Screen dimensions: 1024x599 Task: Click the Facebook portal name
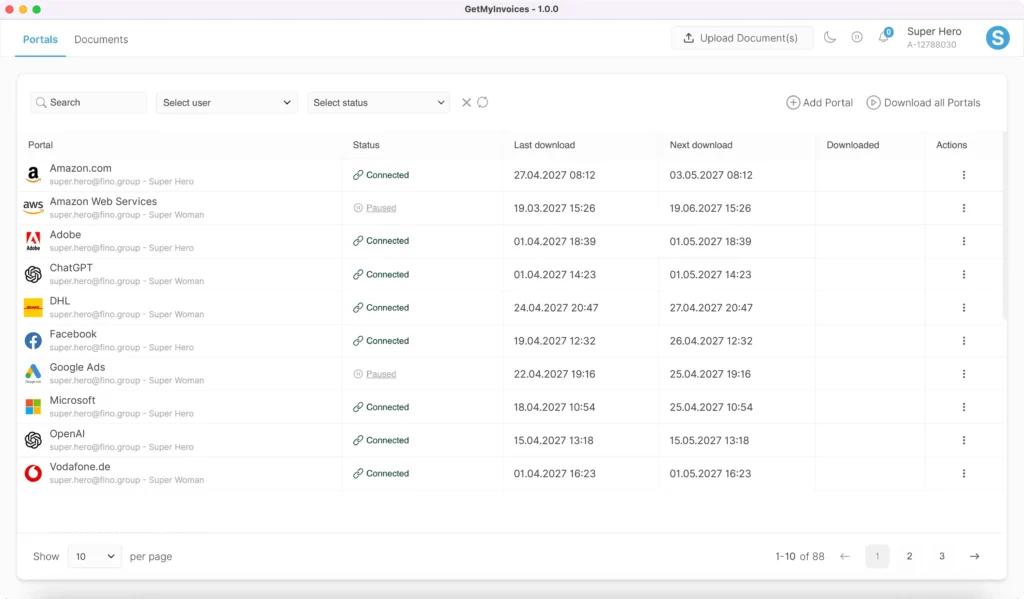click(73, 334)
